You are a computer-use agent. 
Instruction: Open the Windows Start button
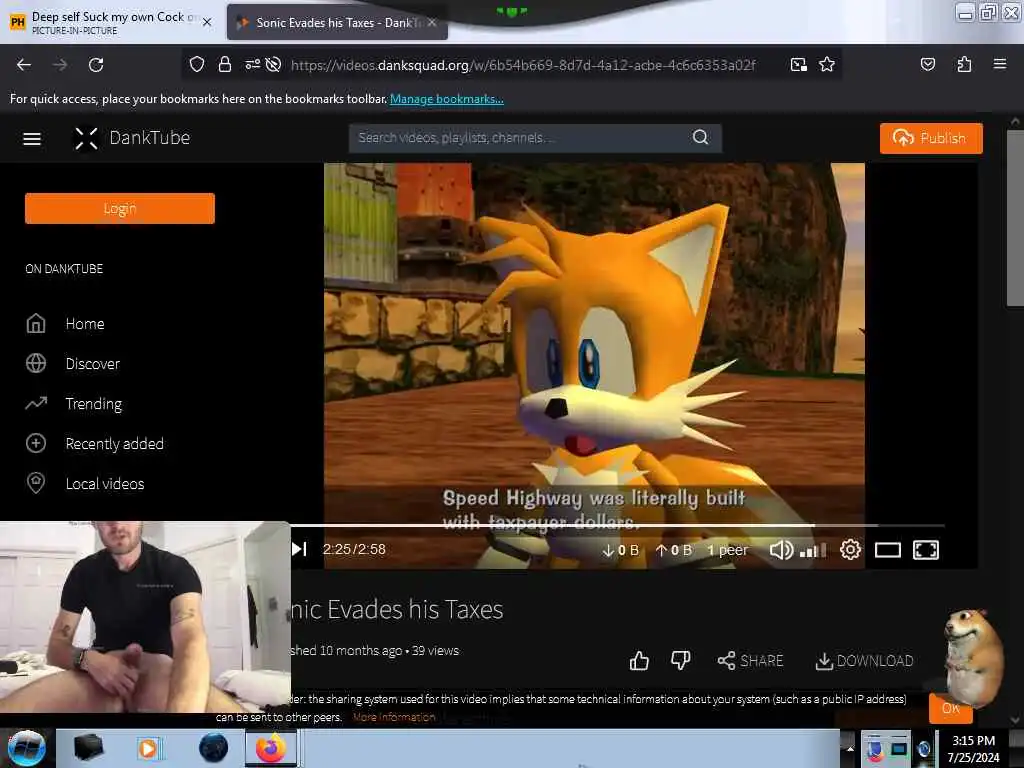pyautogui.click(x=26, y=748)
